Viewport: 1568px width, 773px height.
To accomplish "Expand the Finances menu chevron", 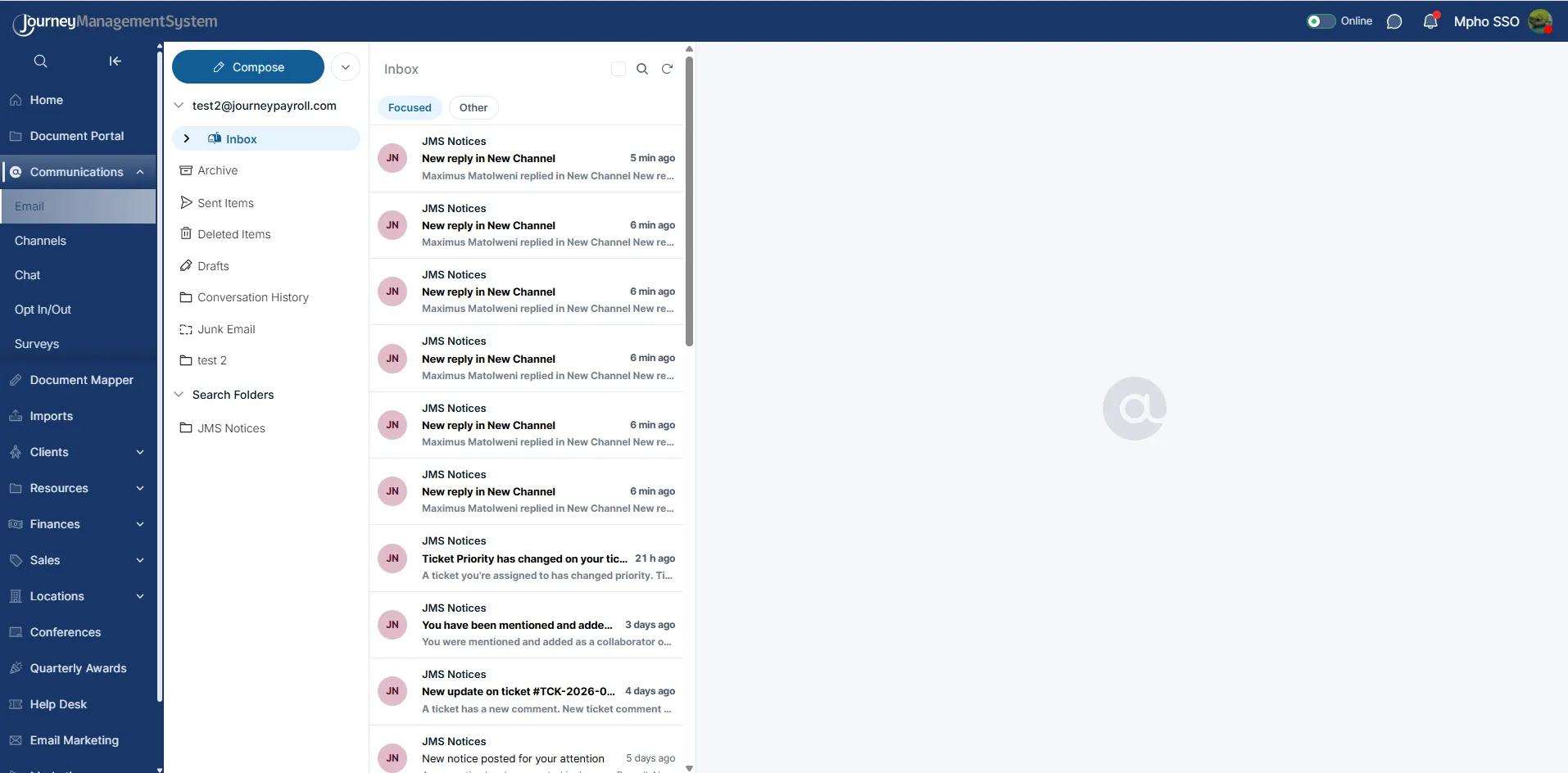I will (x=140, y=524).
